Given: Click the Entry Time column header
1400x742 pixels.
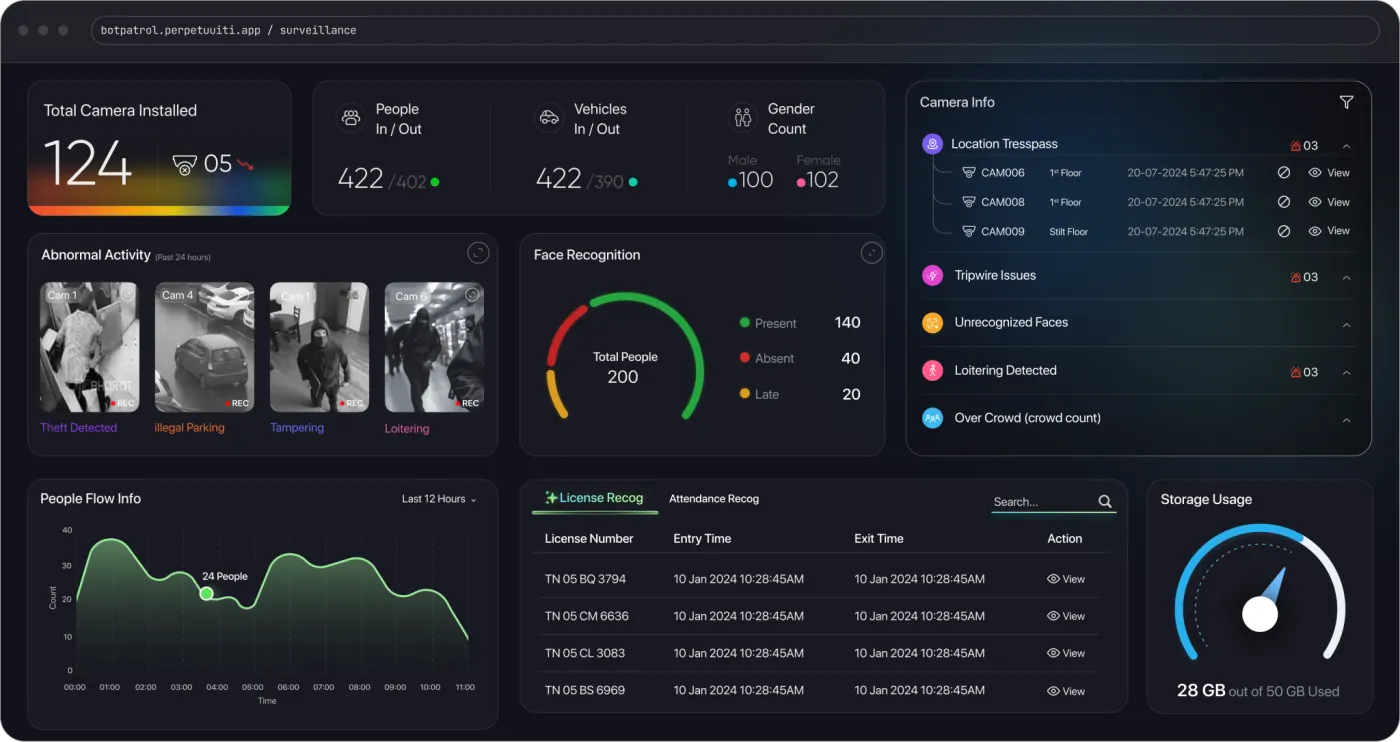Looking at the screenshot, I should point(702,538).
